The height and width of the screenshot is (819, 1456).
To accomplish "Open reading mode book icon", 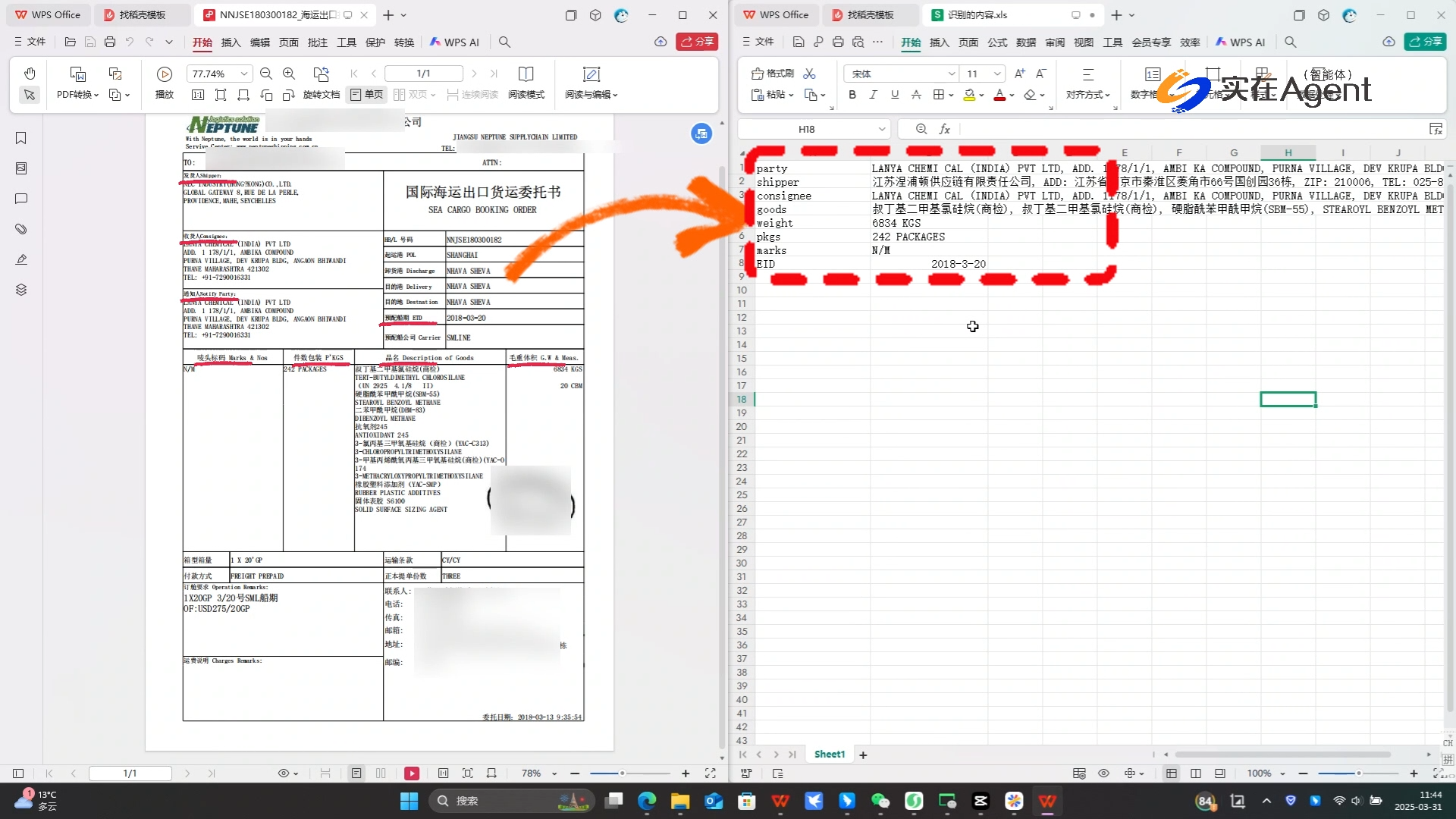I will [x=526, y=74].
